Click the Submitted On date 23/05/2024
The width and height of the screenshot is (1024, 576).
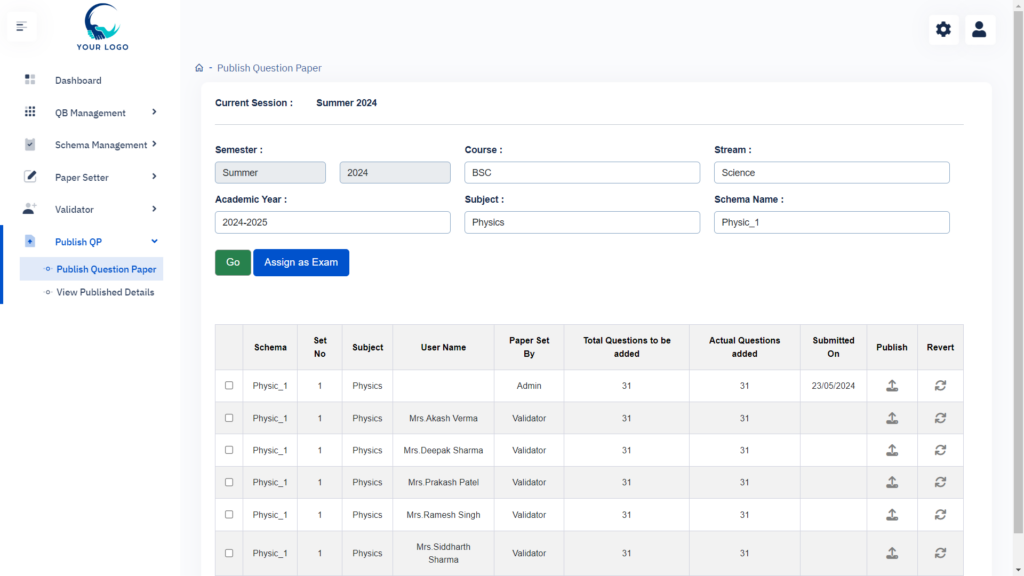point(833,386)
